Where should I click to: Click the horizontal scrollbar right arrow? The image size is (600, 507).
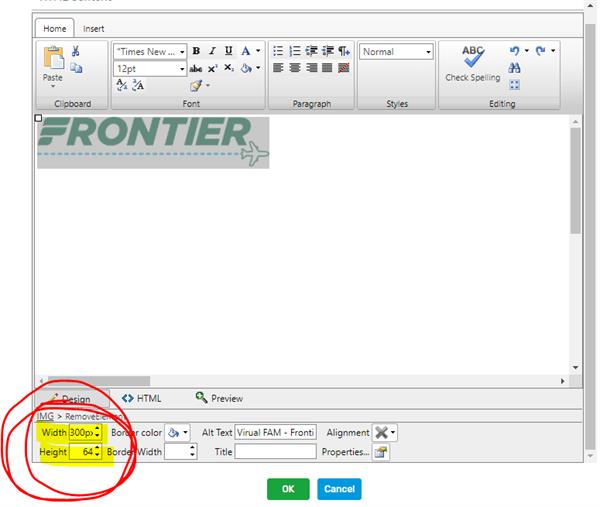[x=562, y=381]
